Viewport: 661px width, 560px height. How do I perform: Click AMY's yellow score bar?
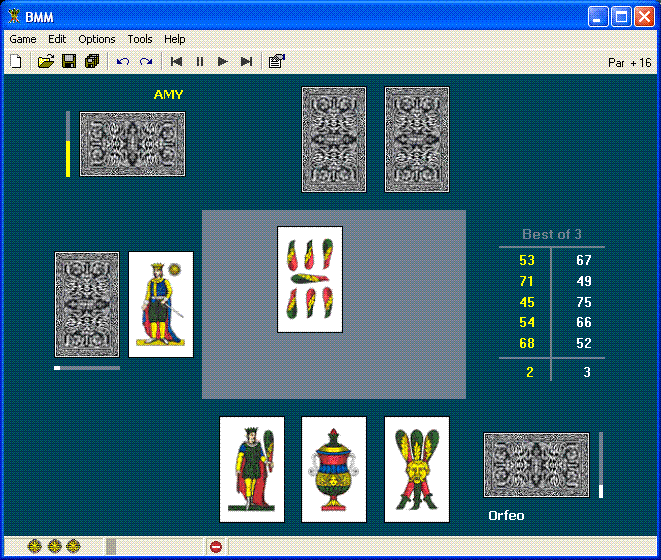[68, 144]
